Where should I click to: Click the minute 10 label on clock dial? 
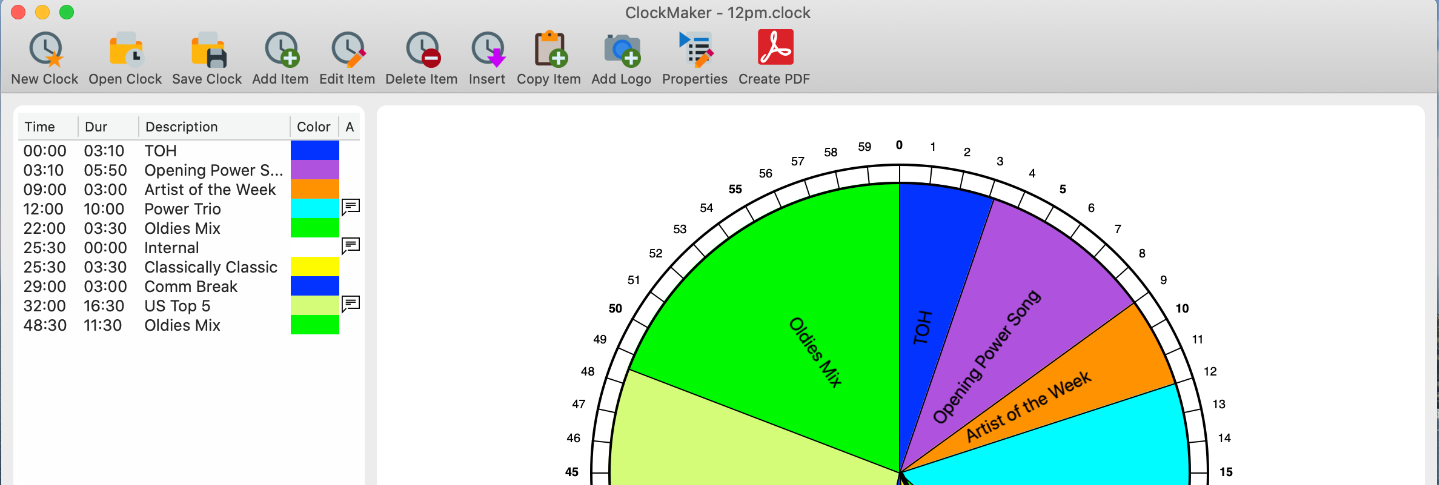click(x=1183, y=309)
